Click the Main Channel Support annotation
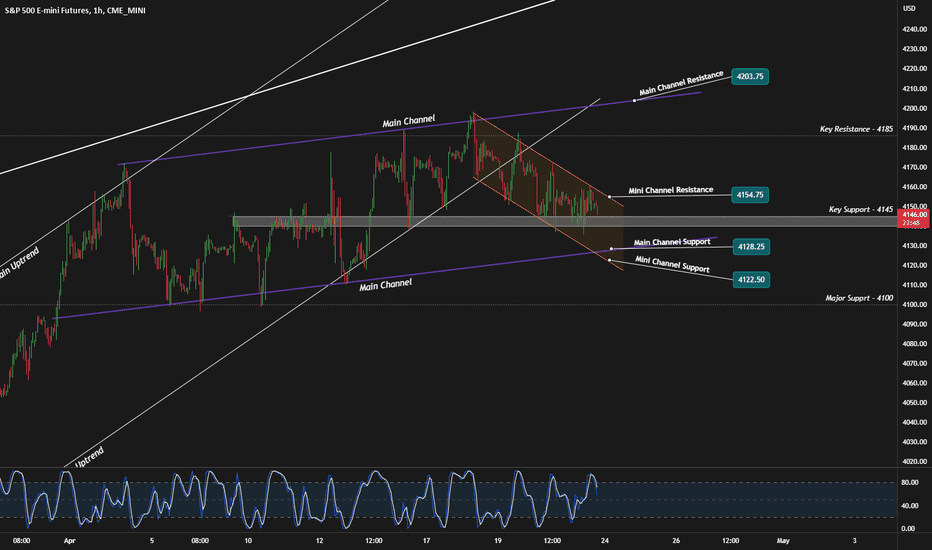932x550 pixels. tap(672, 242)
